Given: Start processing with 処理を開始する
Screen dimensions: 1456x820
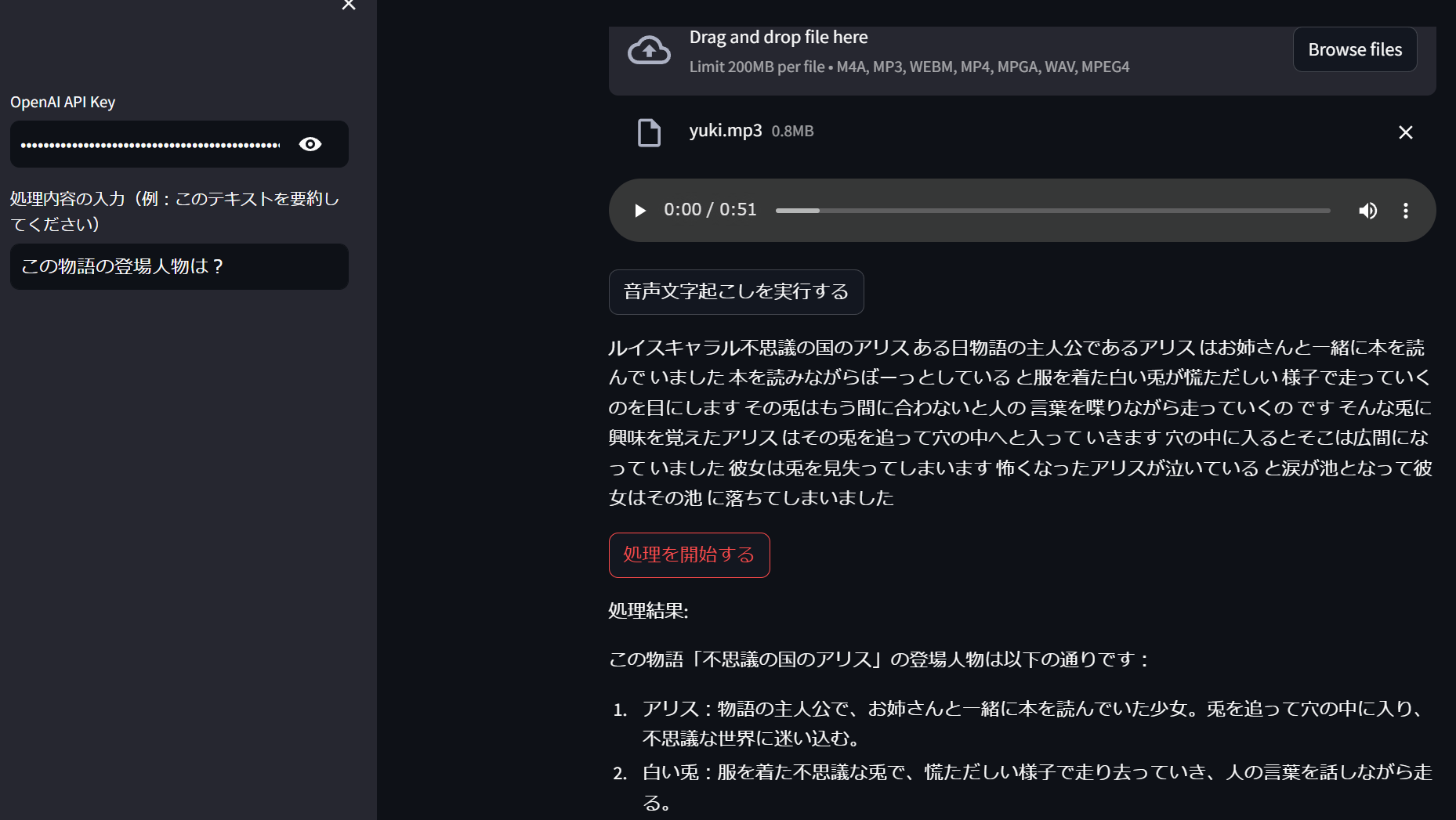Looking at the screenshot, I should 689,554.
